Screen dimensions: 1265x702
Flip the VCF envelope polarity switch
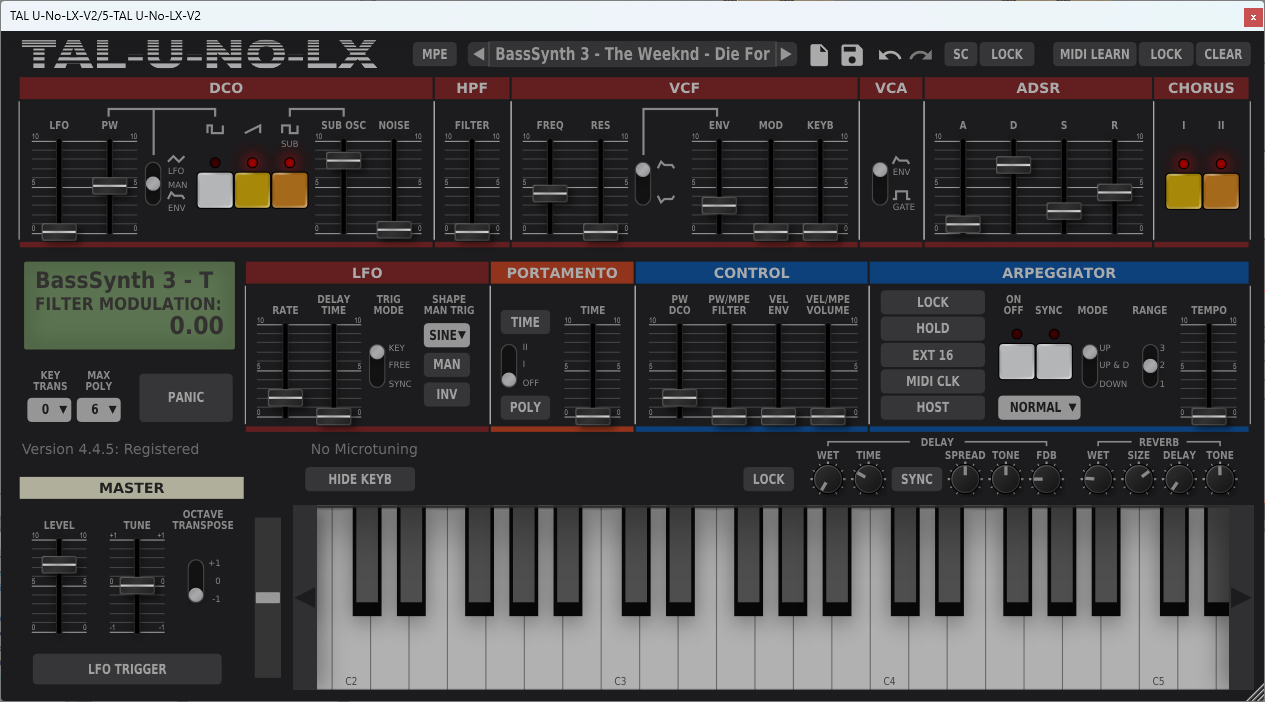pyautogui.click(x=643, y=183)
